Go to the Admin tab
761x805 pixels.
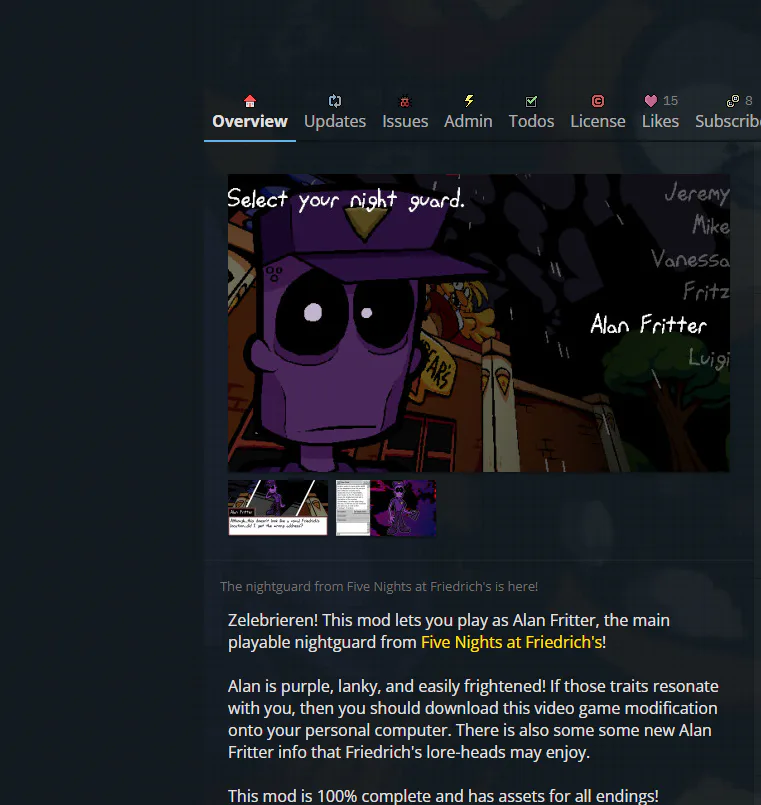tap(468, 121)
